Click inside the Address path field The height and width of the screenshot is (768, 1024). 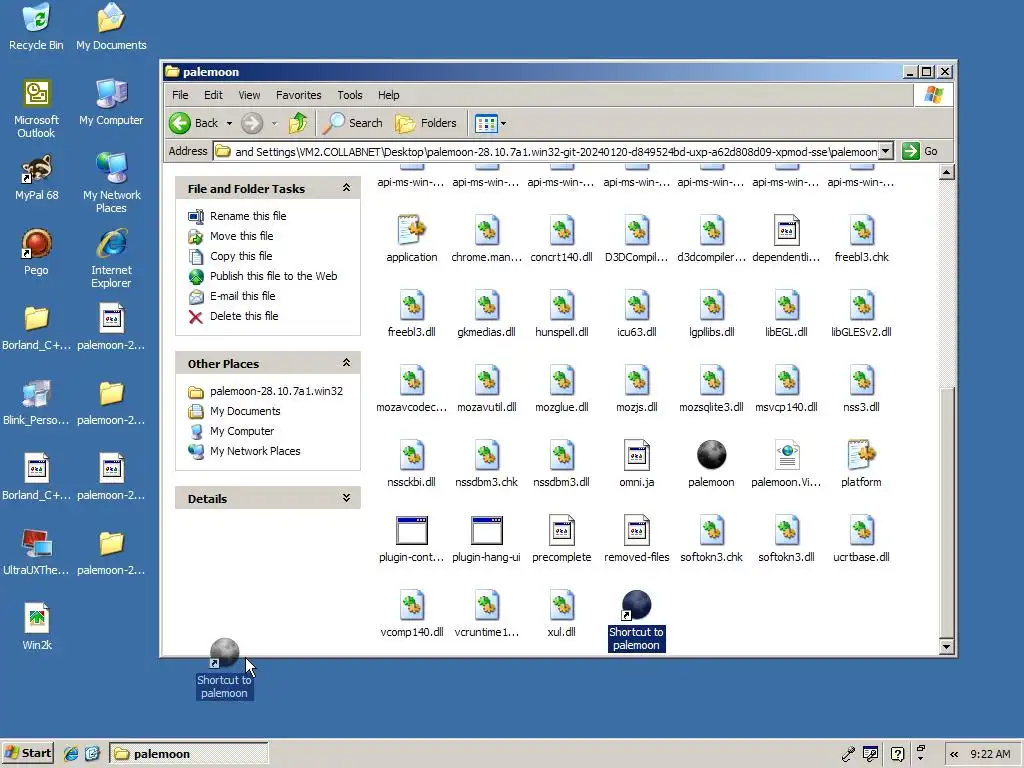[x=545, y=152]
